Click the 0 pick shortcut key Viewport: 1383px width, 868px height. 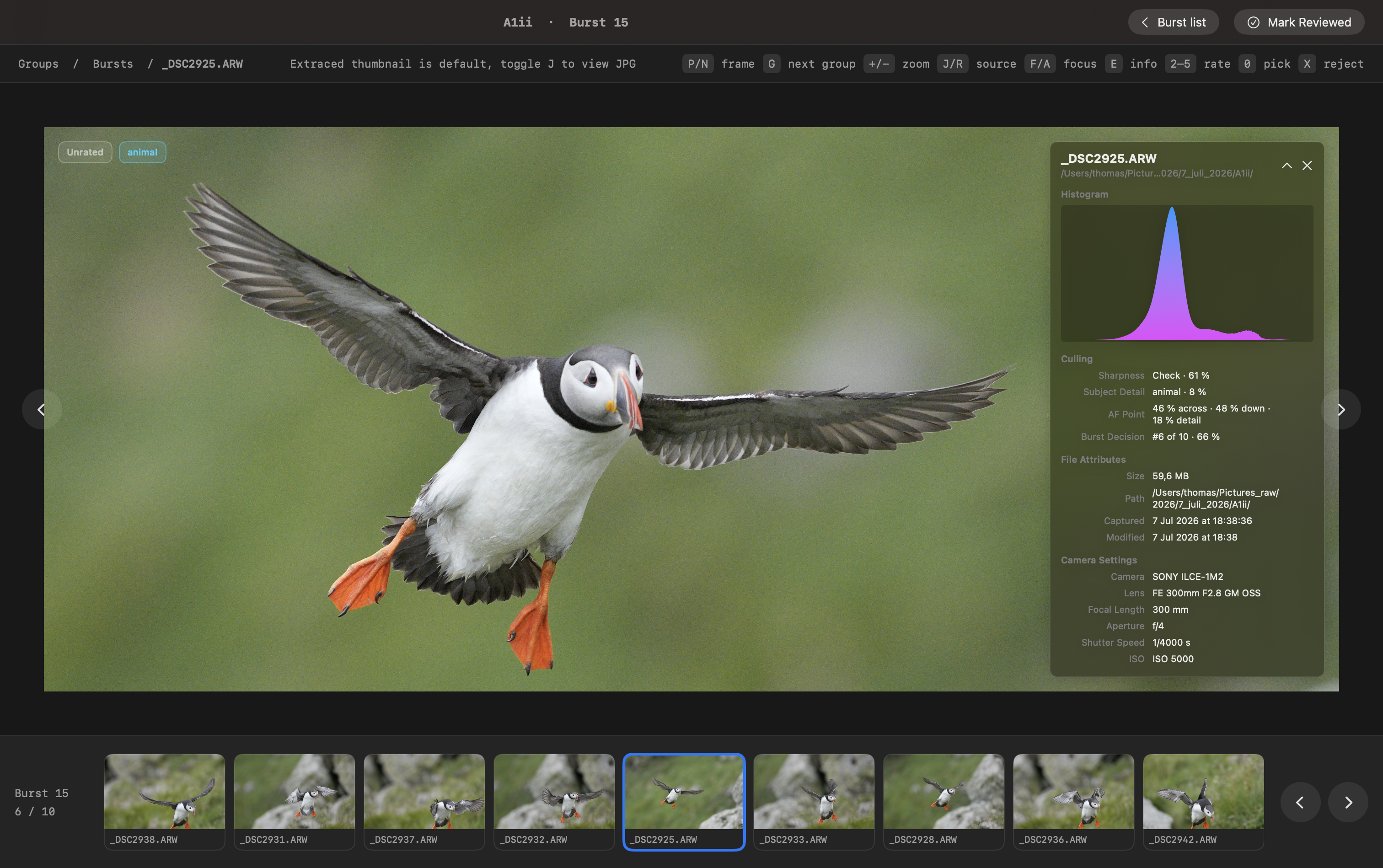pos(1247,64)
